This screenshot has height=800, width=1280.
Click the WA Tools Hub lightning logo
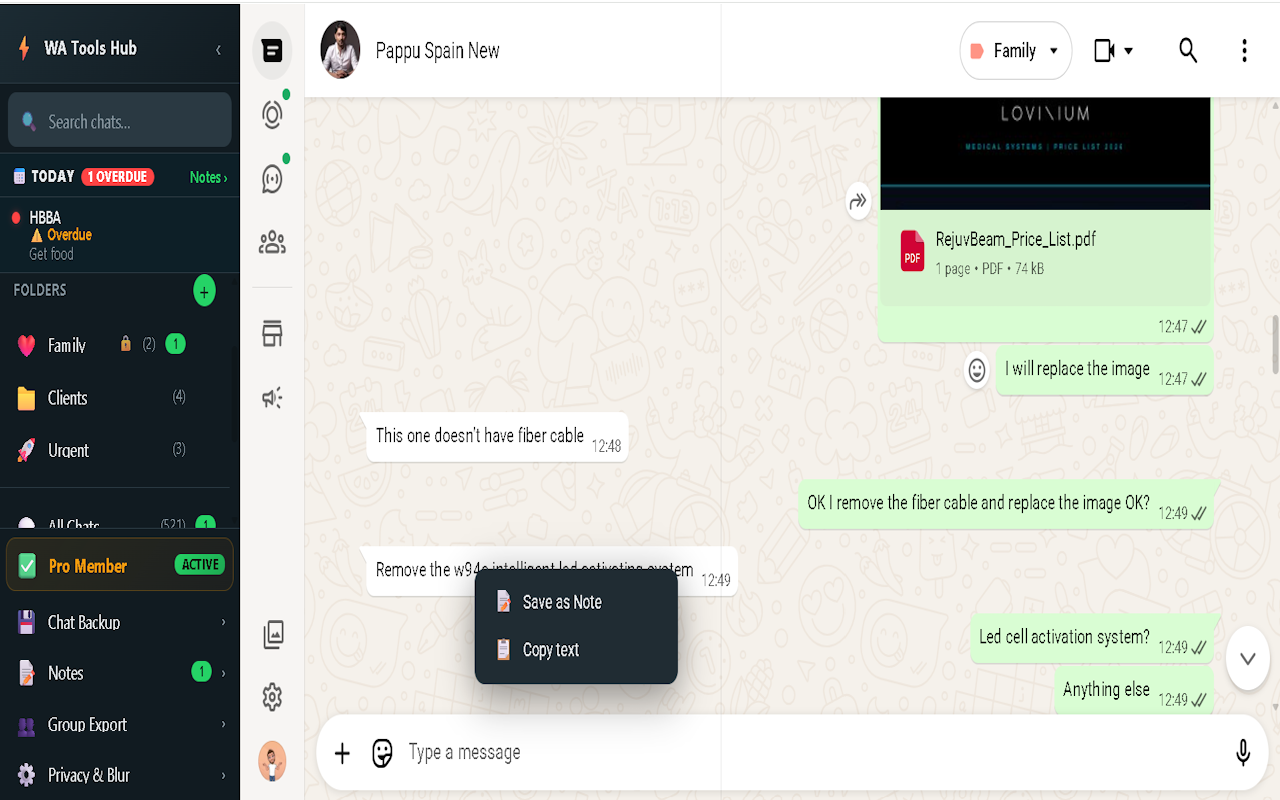pyautogui.click(x=24, y=47)
